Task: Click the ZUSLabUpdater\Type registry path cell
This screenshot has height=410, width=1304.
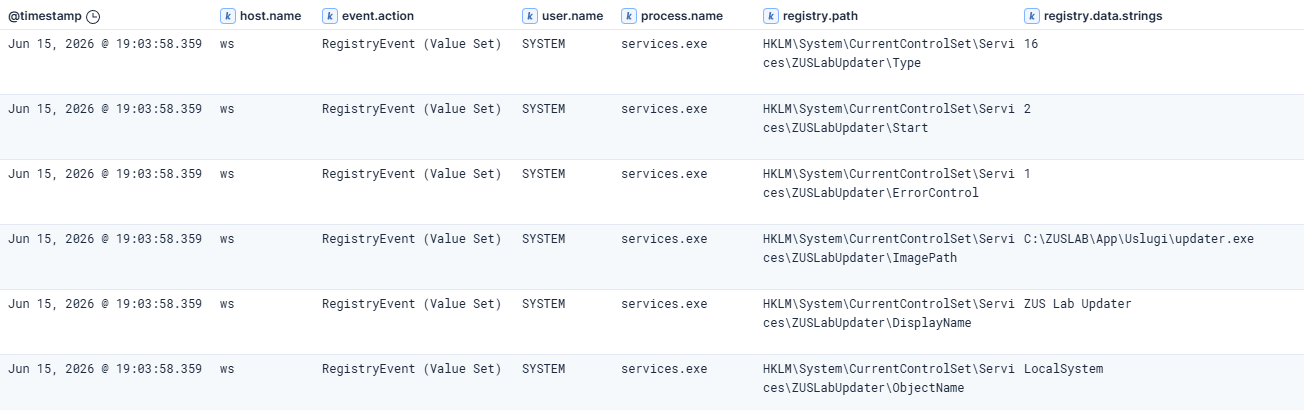Action: (888, 54)
